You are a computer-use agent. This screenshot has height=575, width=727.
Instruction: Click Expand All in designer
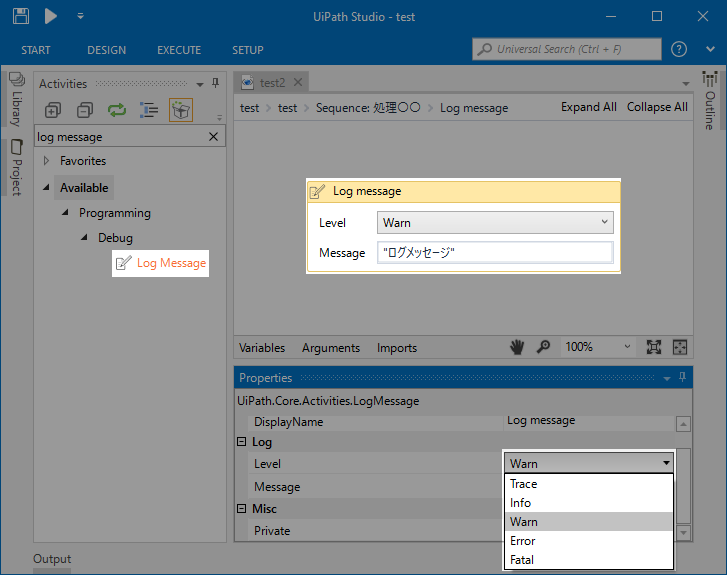pos(589,107)
